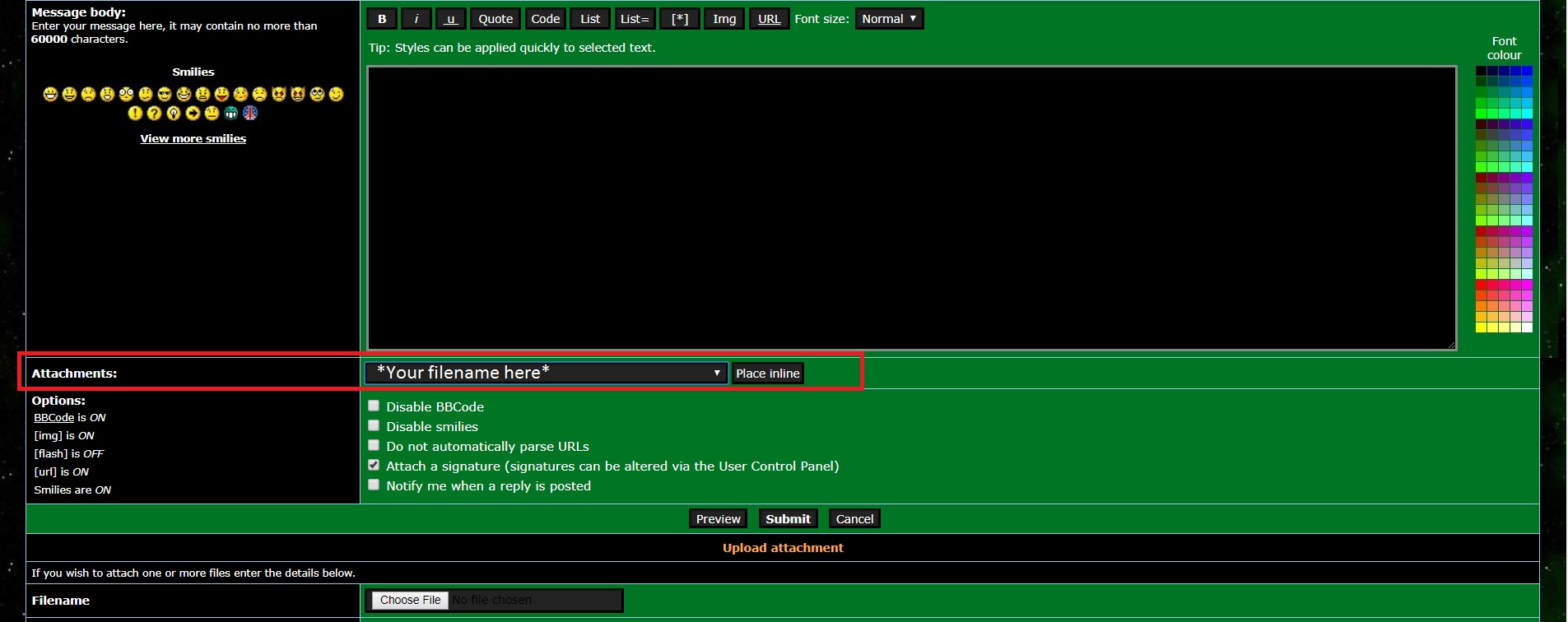
Task: Insert the sunglasses cool smiley
Action: 165,95
